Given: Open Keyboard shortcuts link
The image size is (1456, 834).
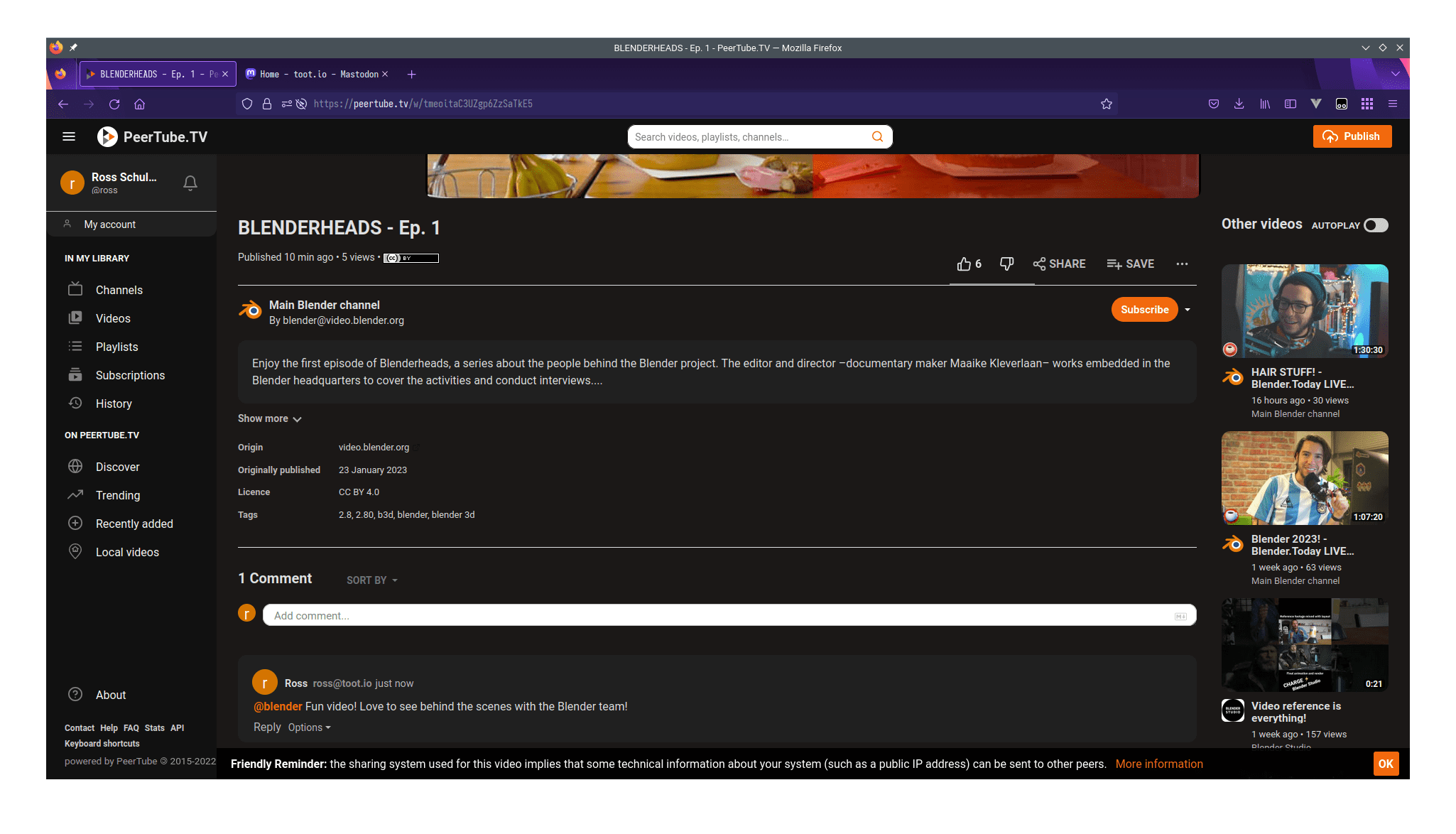Looking at the screenshot, I should pyautogui.click(x=102, y=744).
